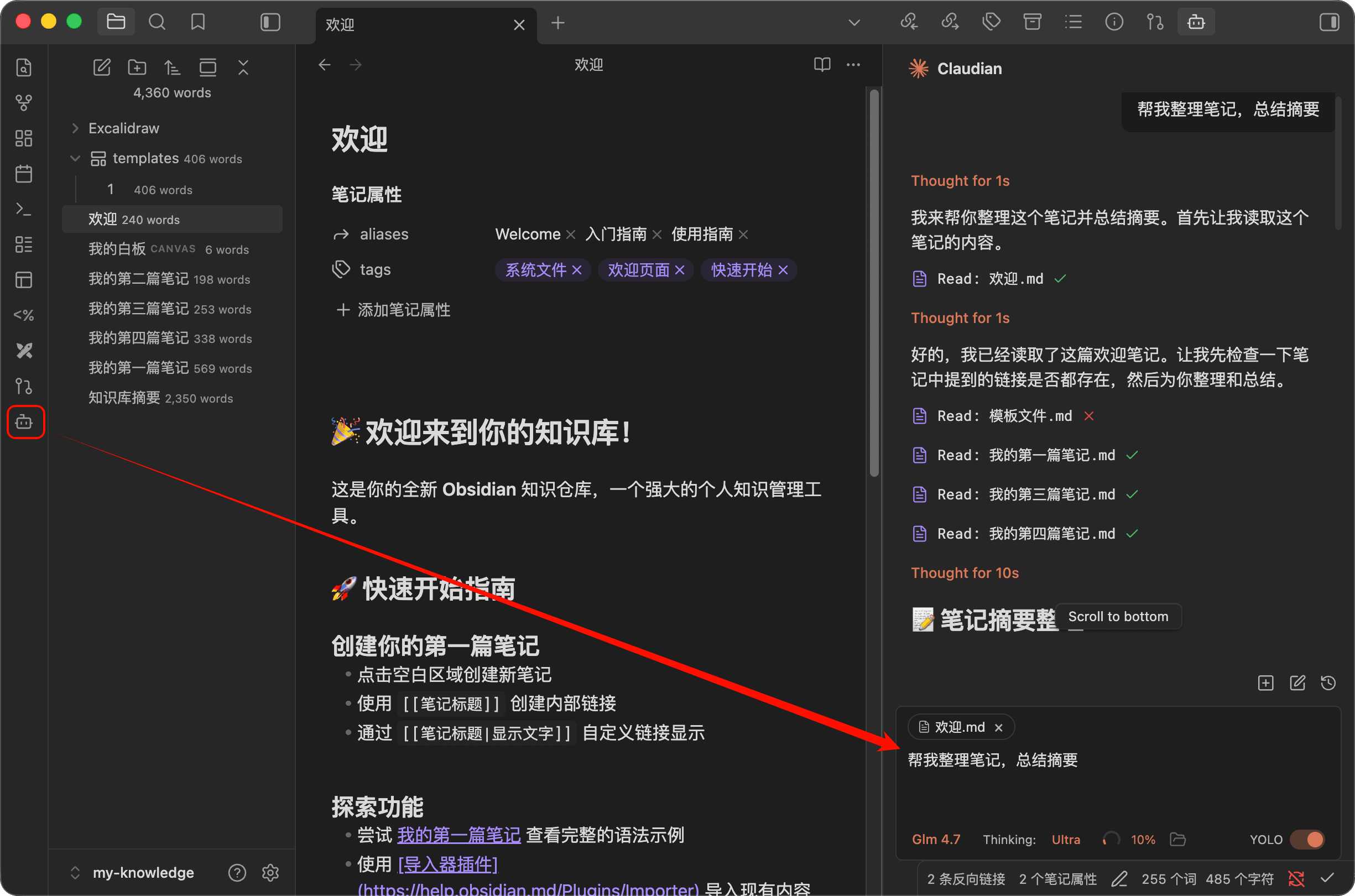Open the graph view ribbon icon

[23, 103]
